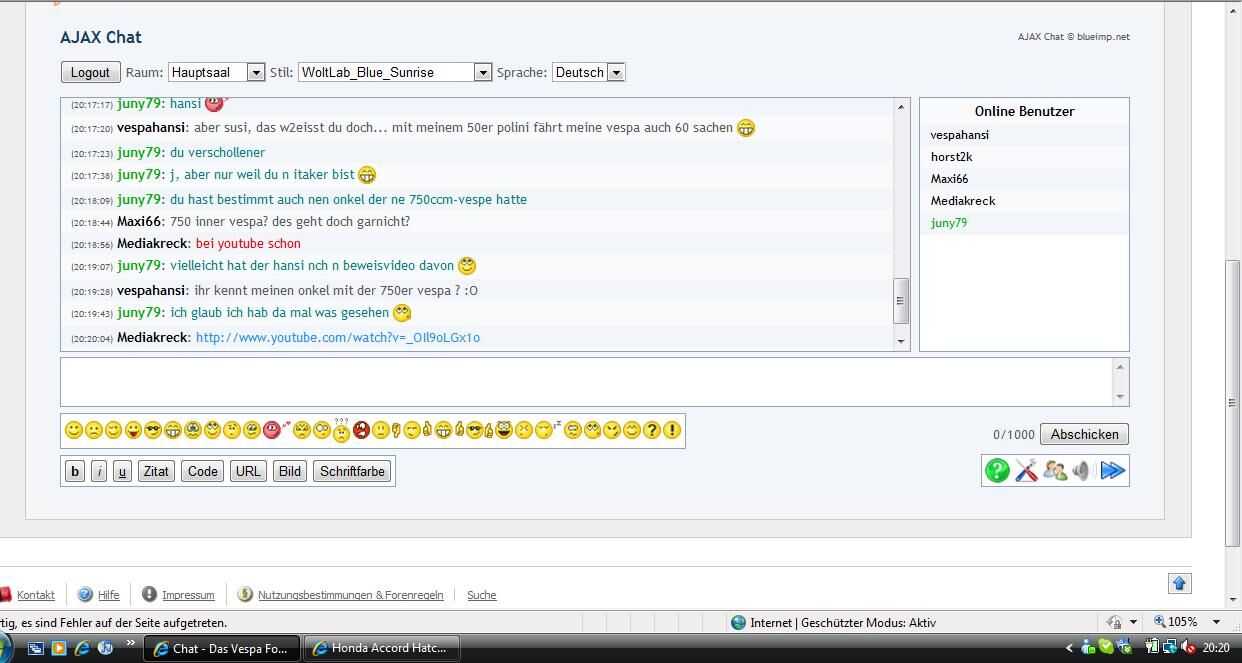
Task: Open the Schriftfarbe font color picker
Action: [352, 472]
